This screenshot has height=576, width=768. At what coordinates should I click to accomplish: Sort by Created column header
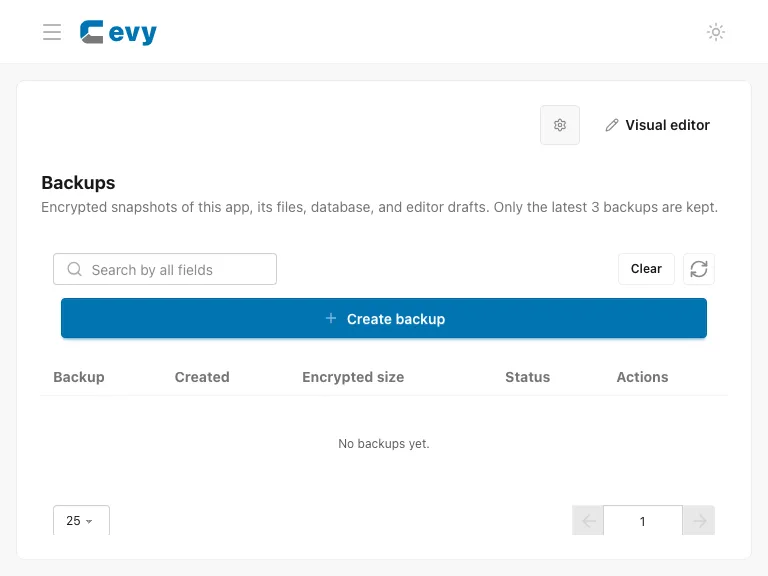202,377
